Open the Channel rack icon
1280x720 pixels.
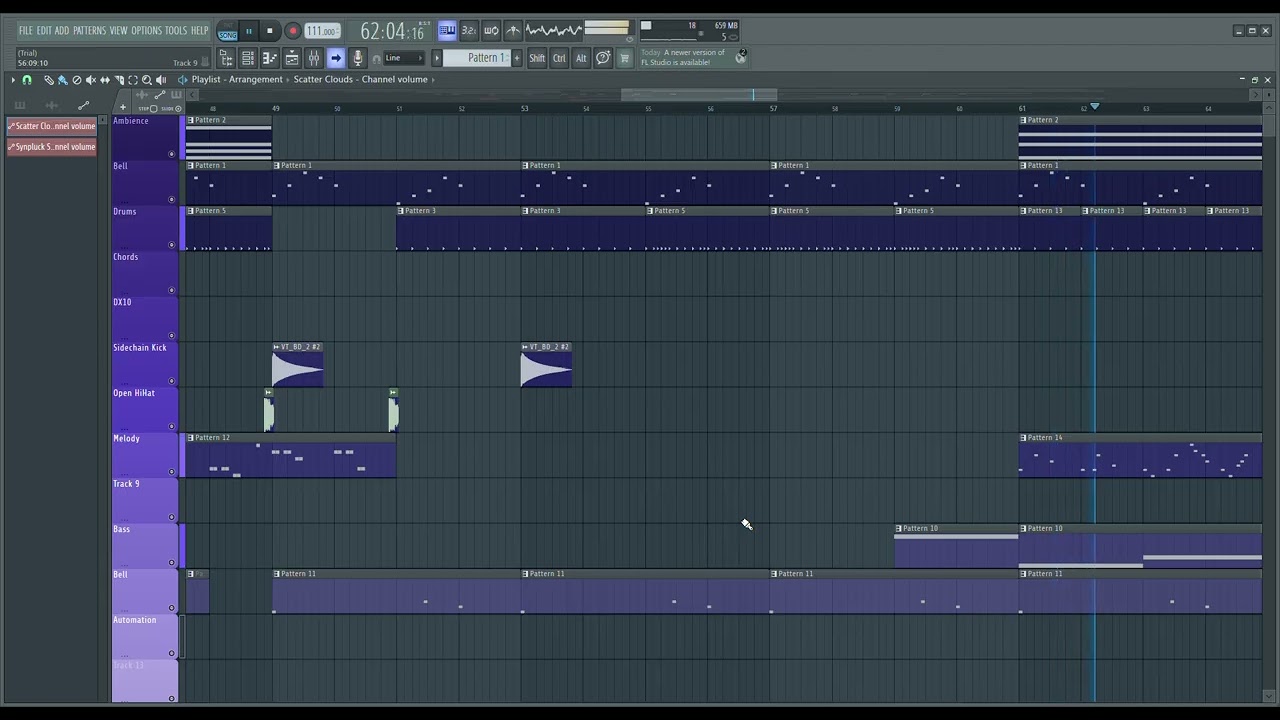click(x=248, y=58)
